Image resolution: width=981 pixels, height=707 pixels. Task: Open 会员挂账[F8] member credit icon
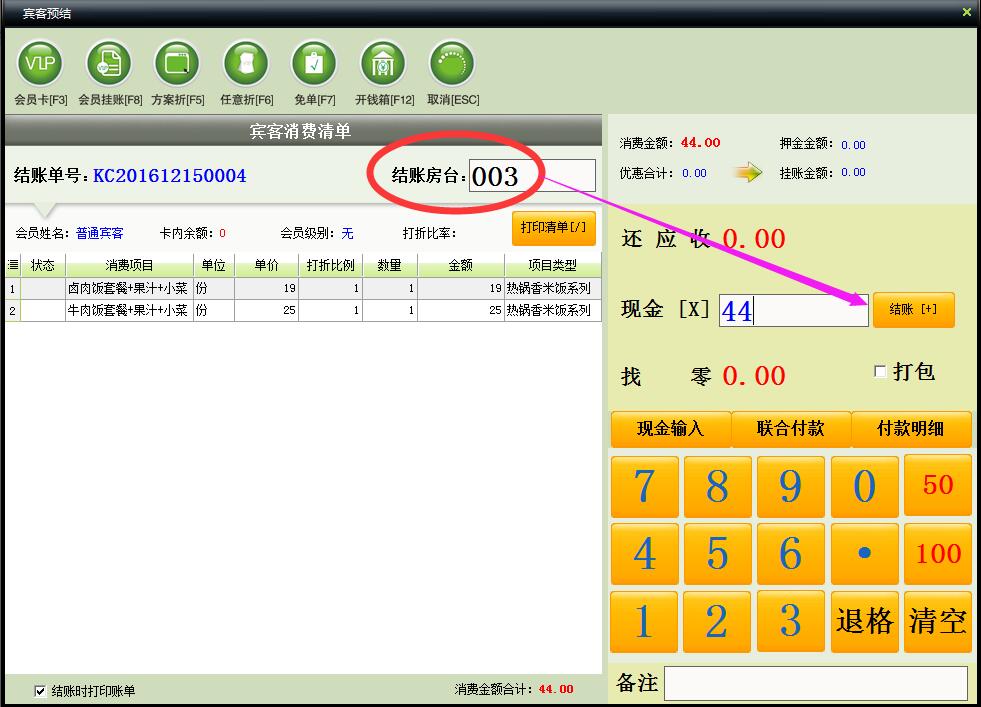(109, 65)
